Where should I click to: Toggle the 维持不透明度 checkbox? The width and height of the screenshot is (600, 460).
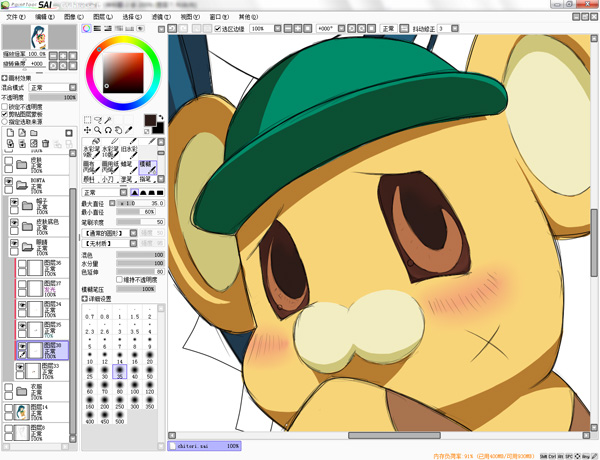click(x=120, y=279)
